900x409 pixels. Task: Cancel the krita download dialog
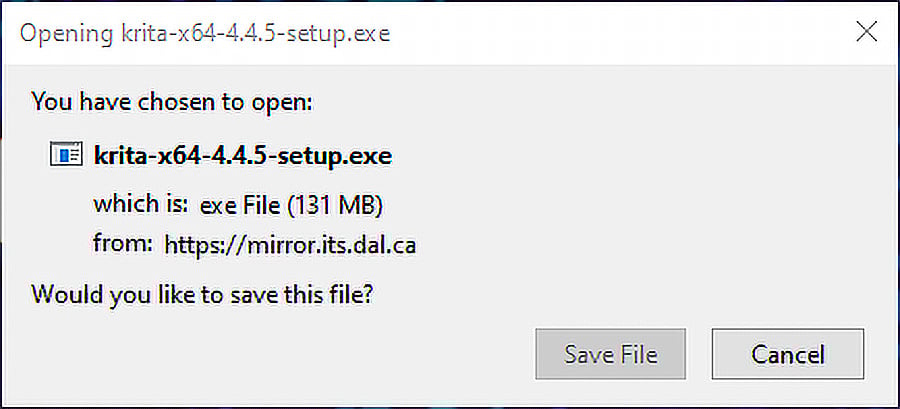click(788, 354)
